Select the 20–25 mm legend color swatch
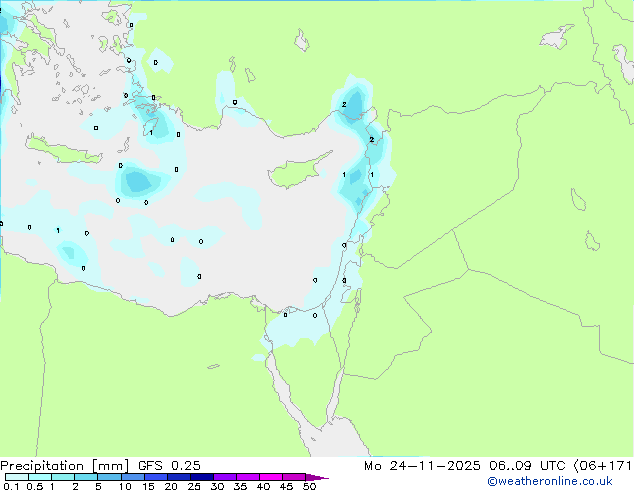This screenshot has width=634, height=490. (179, 477)
